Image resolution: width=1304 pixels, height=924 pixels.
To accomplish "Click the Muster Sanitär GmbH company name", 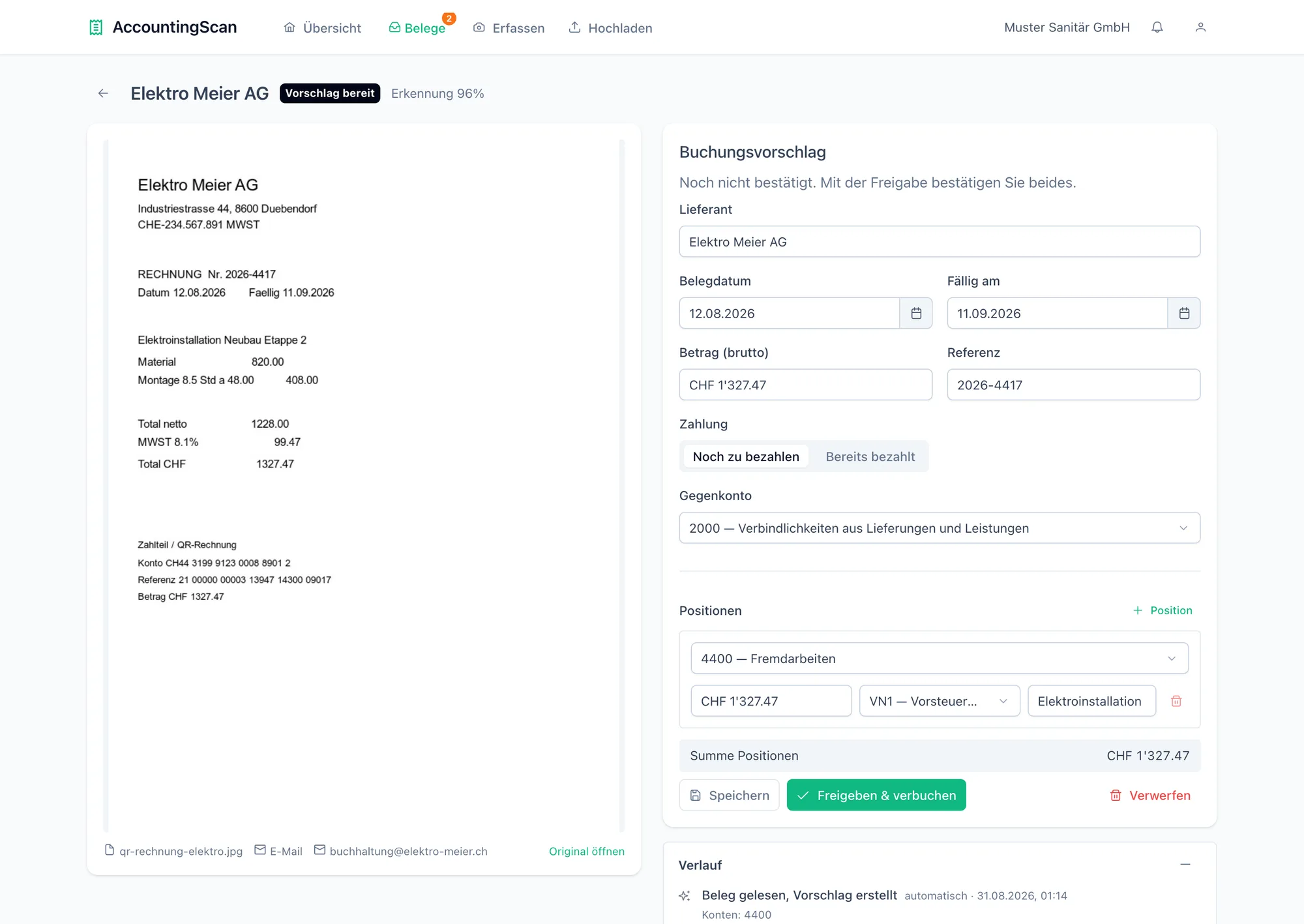I will 1067,27.
